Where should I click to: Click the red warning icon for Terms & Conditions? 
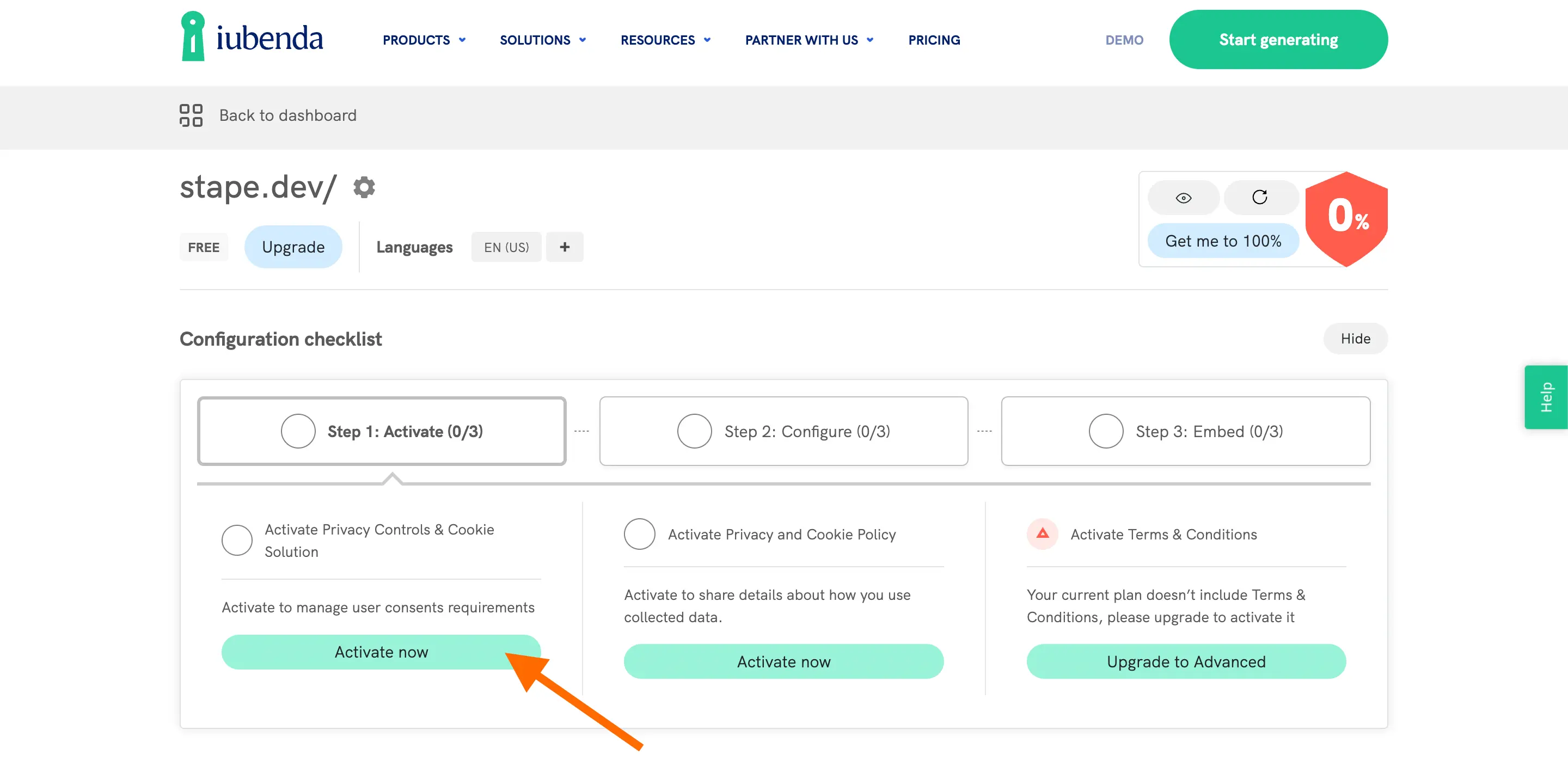[x=1043, y=534]
